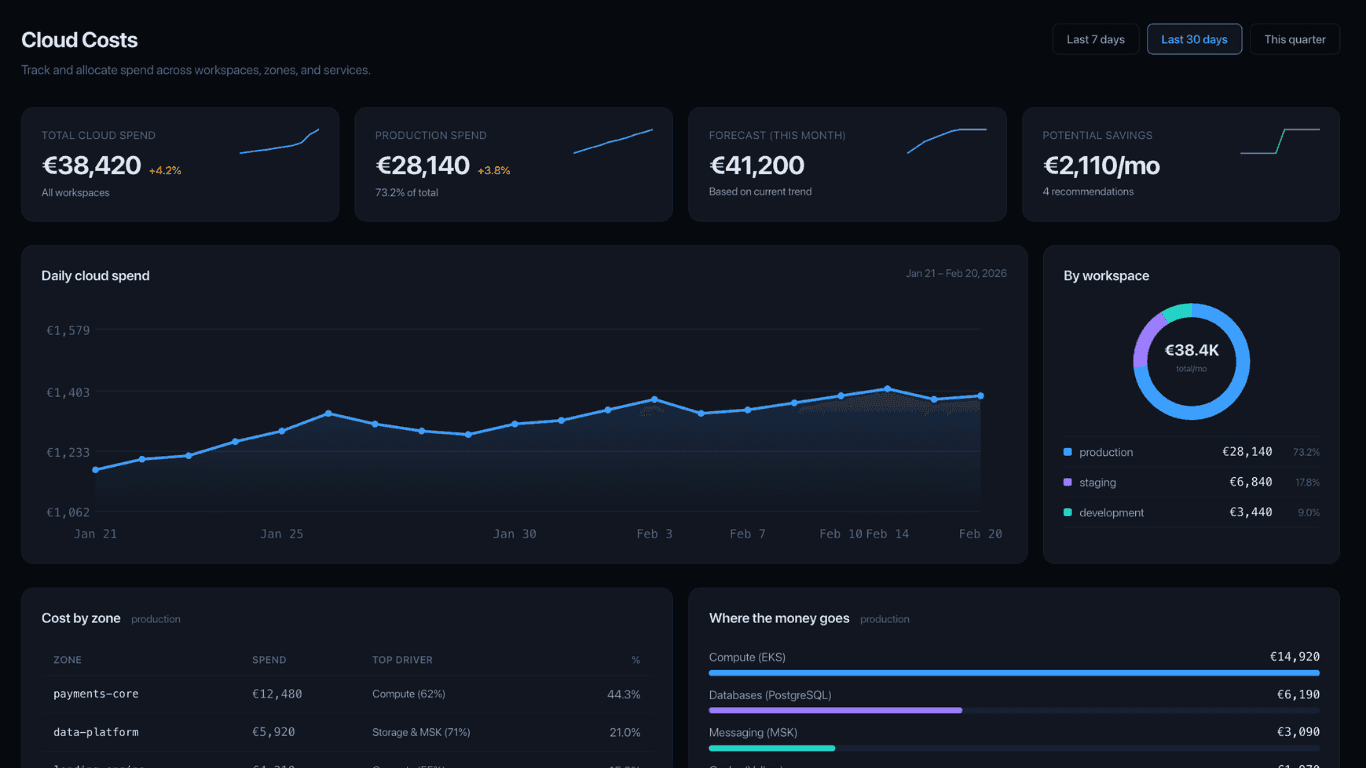
Task: Choose the This quarter range
Action: click(1294, 39)
